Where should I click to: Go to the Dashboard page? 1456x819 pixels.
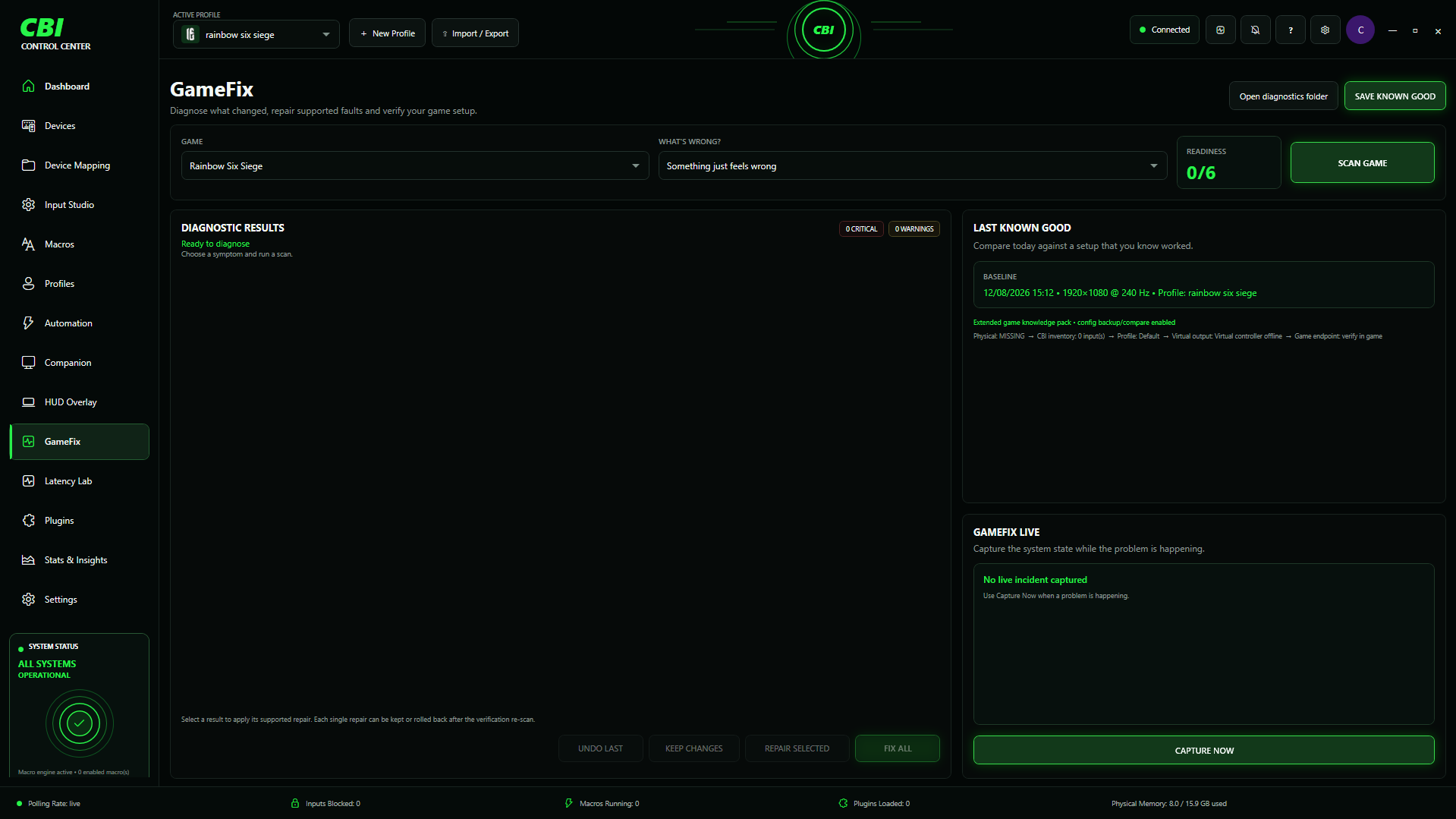79,87
